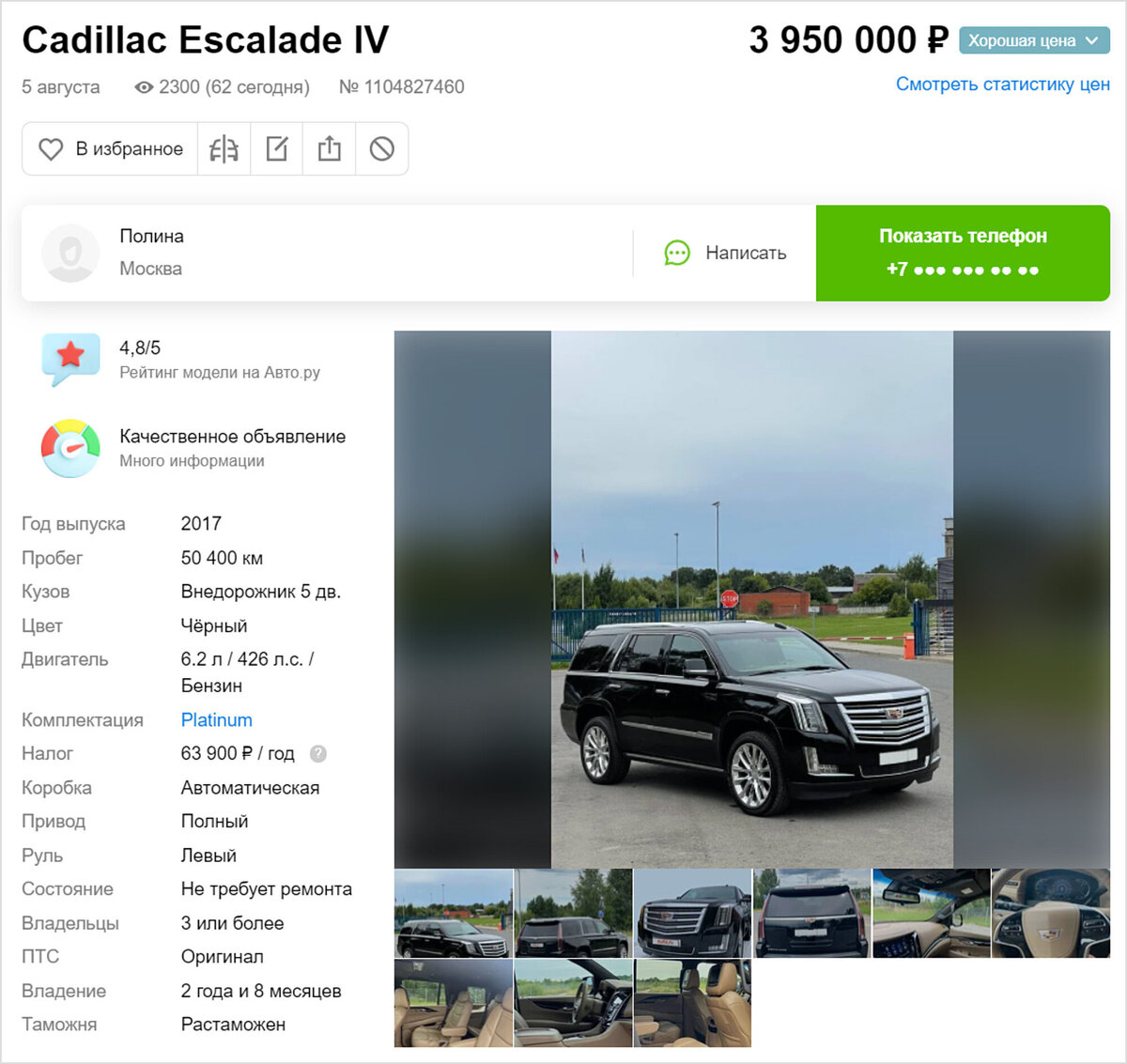
Task: Add listing to favorites with heart button
Action: click(110, 148)
